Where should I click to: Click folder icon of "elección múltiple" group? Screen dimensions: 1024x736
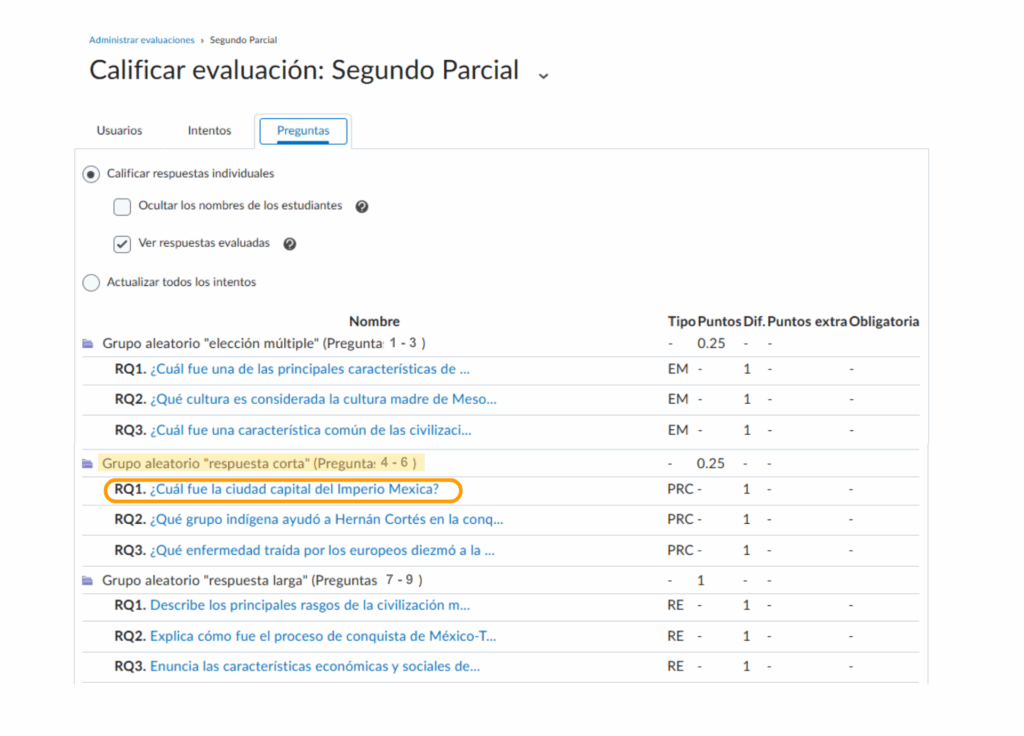point(88,343)
